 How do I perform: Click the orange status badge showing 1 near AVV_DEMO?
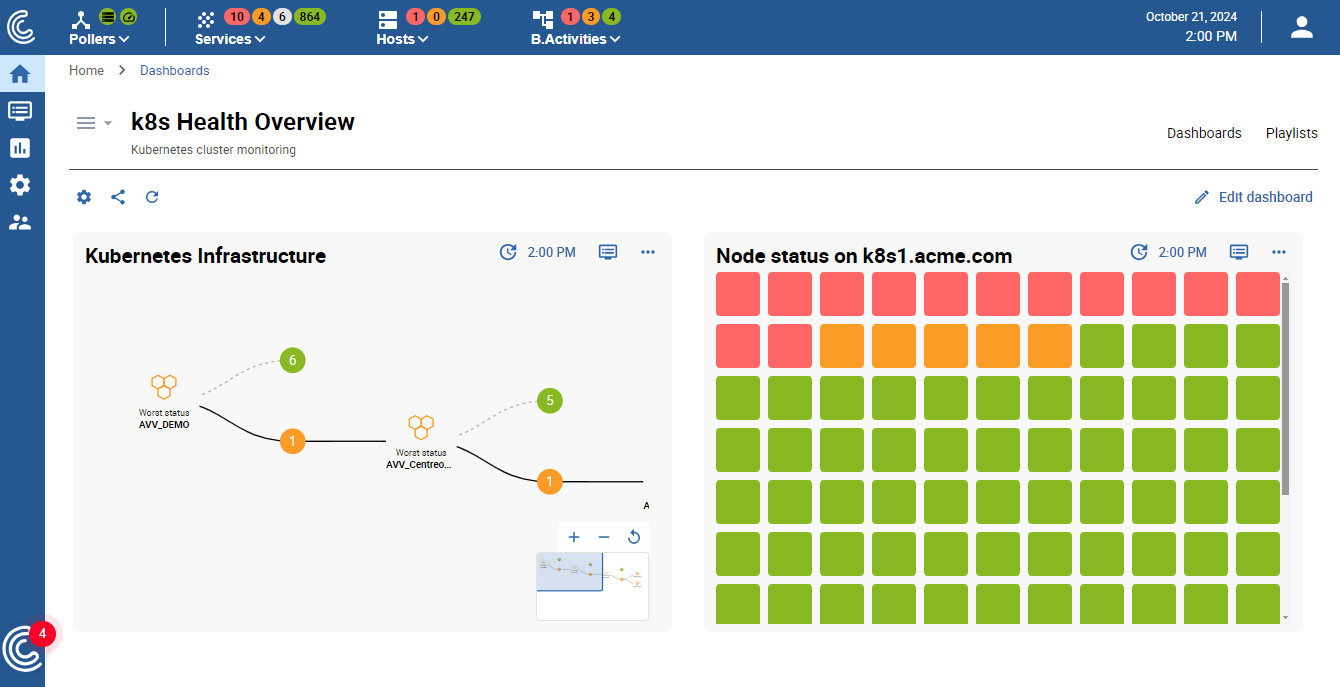click(x=292, y=441)
